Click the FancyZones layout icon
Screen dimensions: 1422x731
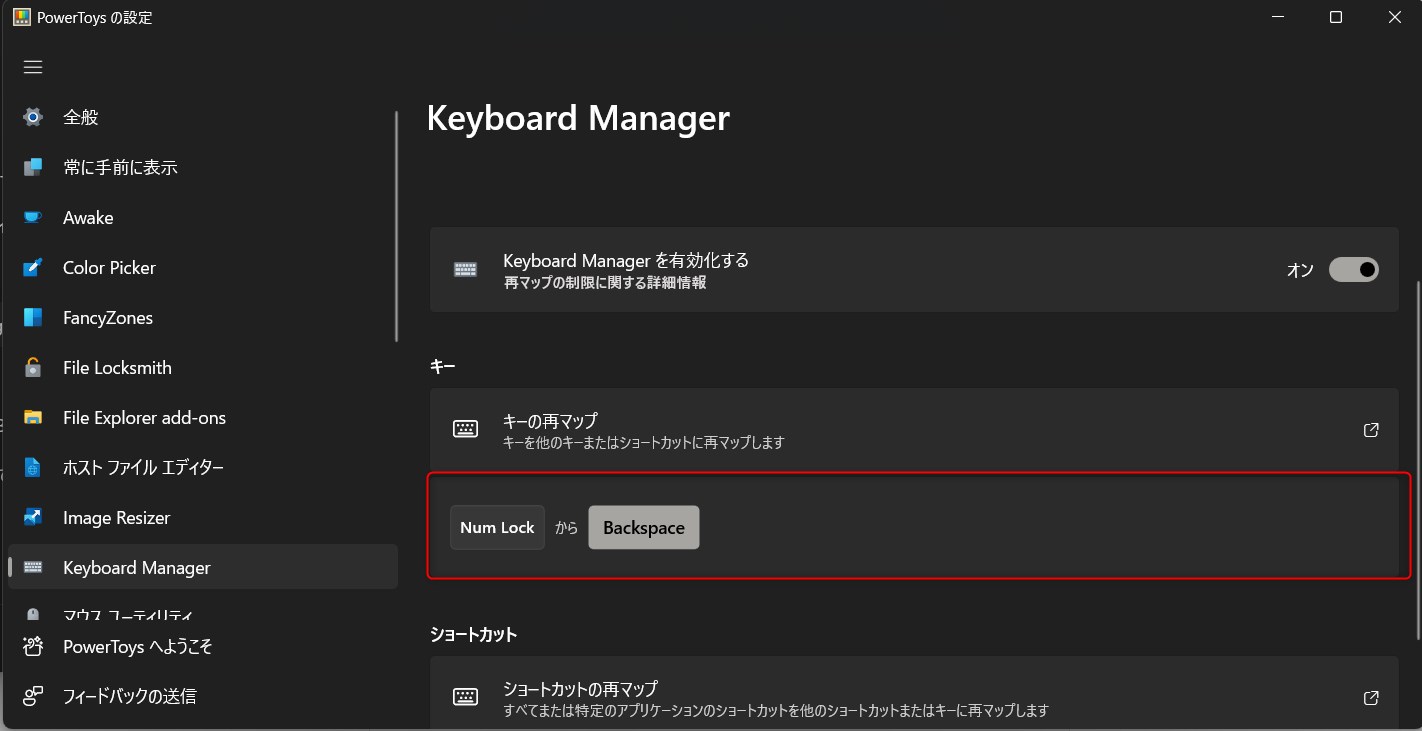[33, 317]
